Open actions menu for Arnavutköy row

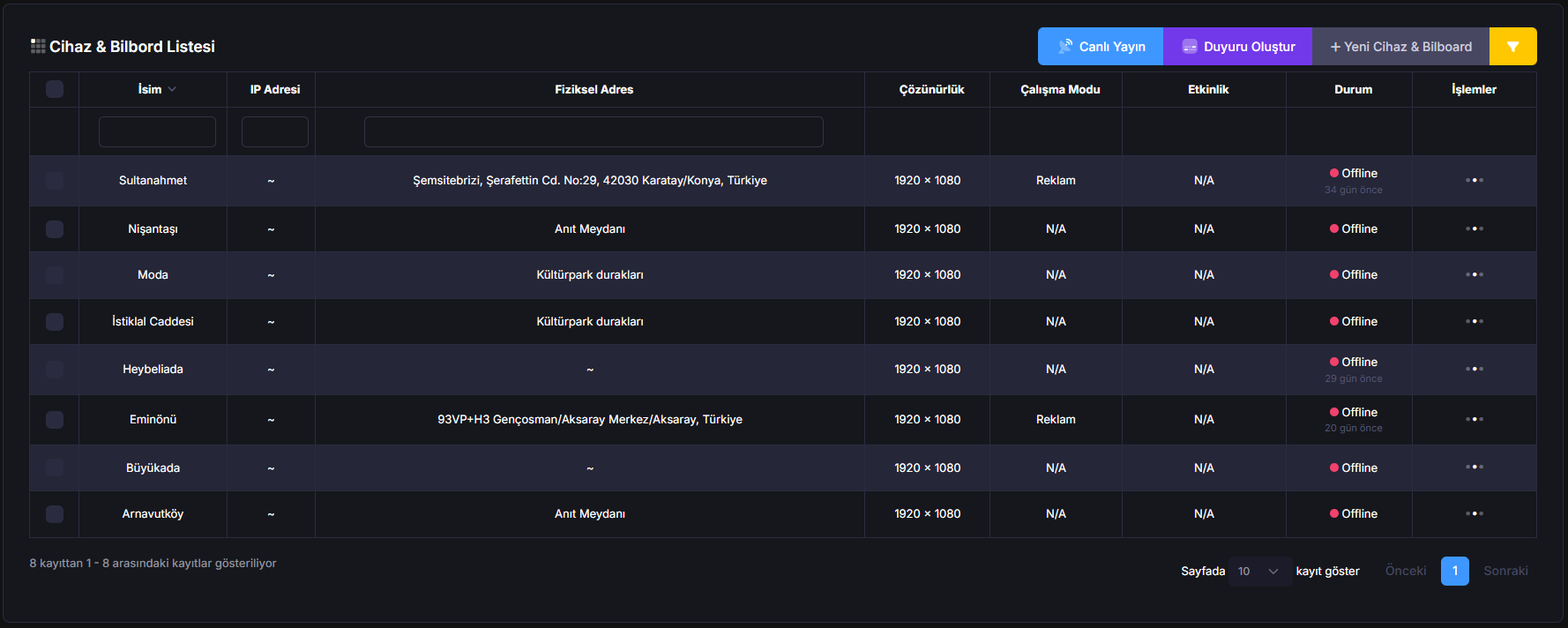(1474, 514)
